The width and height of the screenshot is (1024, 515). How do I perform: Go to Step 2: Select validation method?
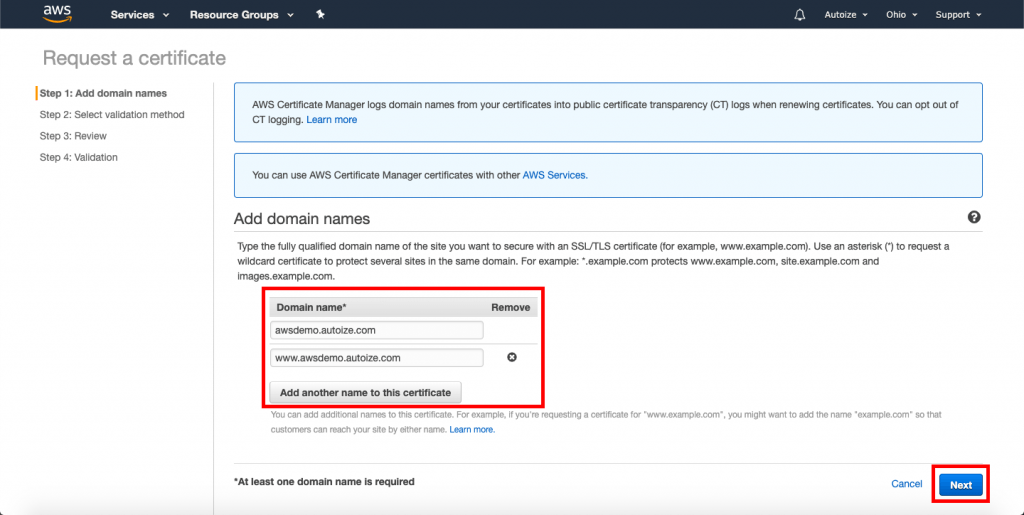pyautogui.click(x=112, y=115)
